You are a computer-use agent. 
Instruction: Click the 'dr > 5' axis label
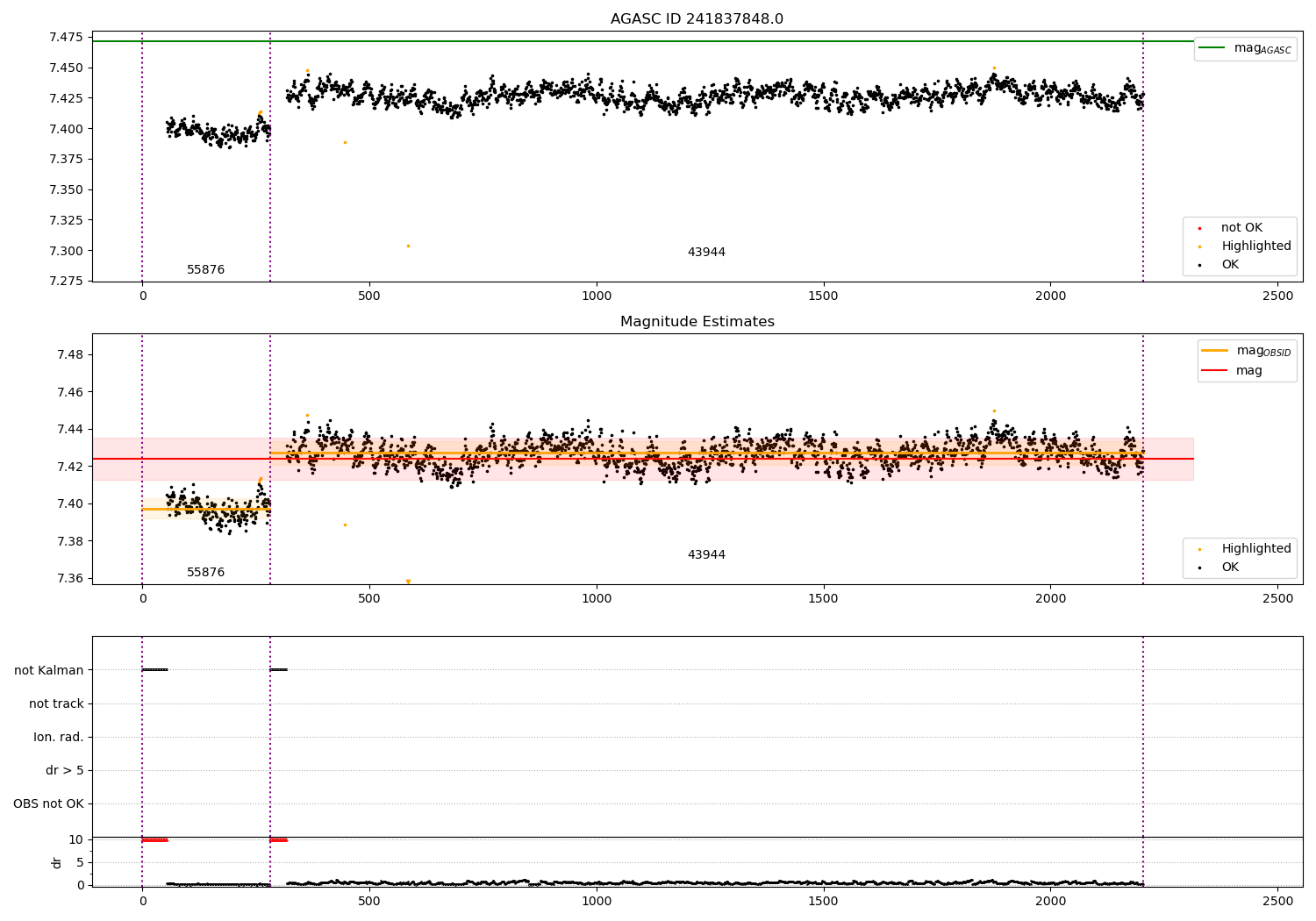pos(65,770)
